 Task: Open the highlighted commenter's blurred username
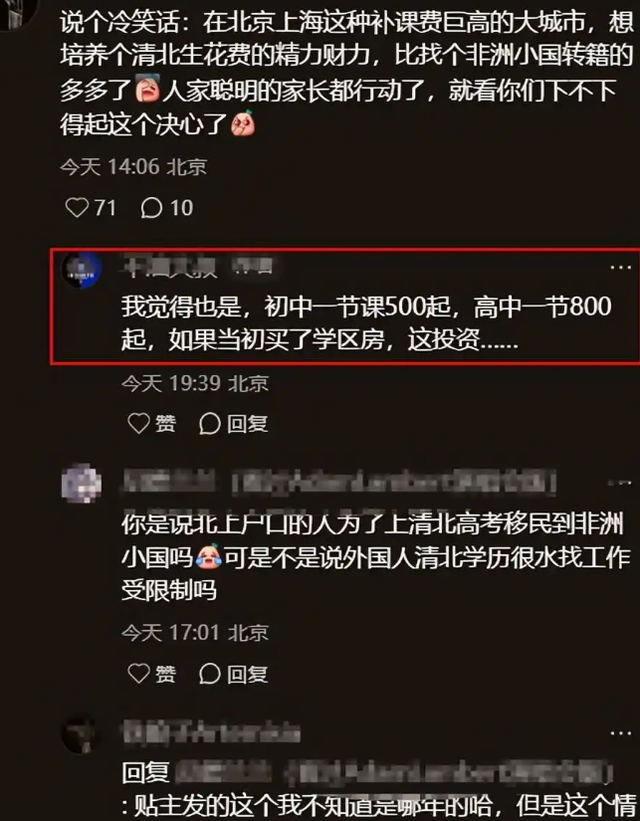click(x=197, y=267)
